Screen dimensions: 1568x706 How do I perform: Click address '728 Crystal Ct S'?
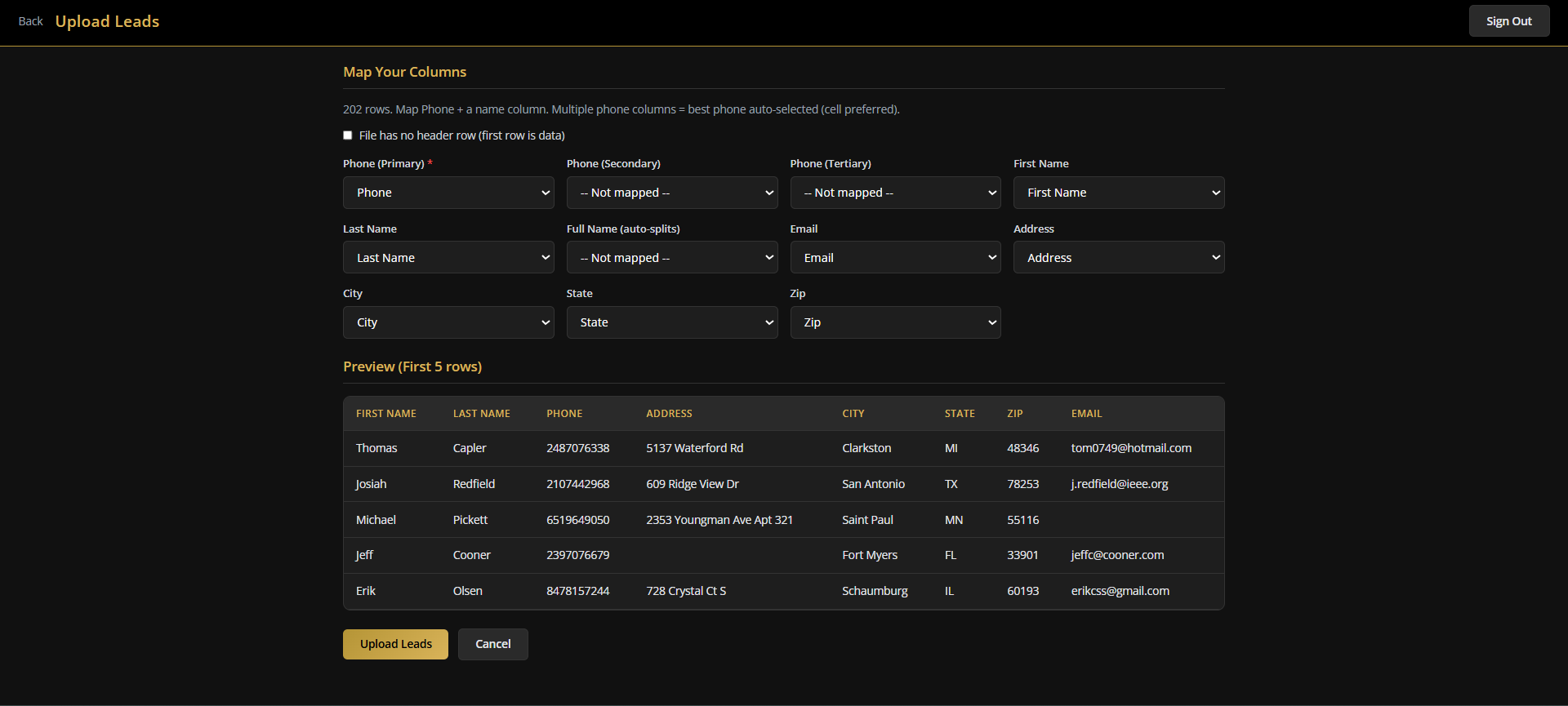[x=686, y=591]
